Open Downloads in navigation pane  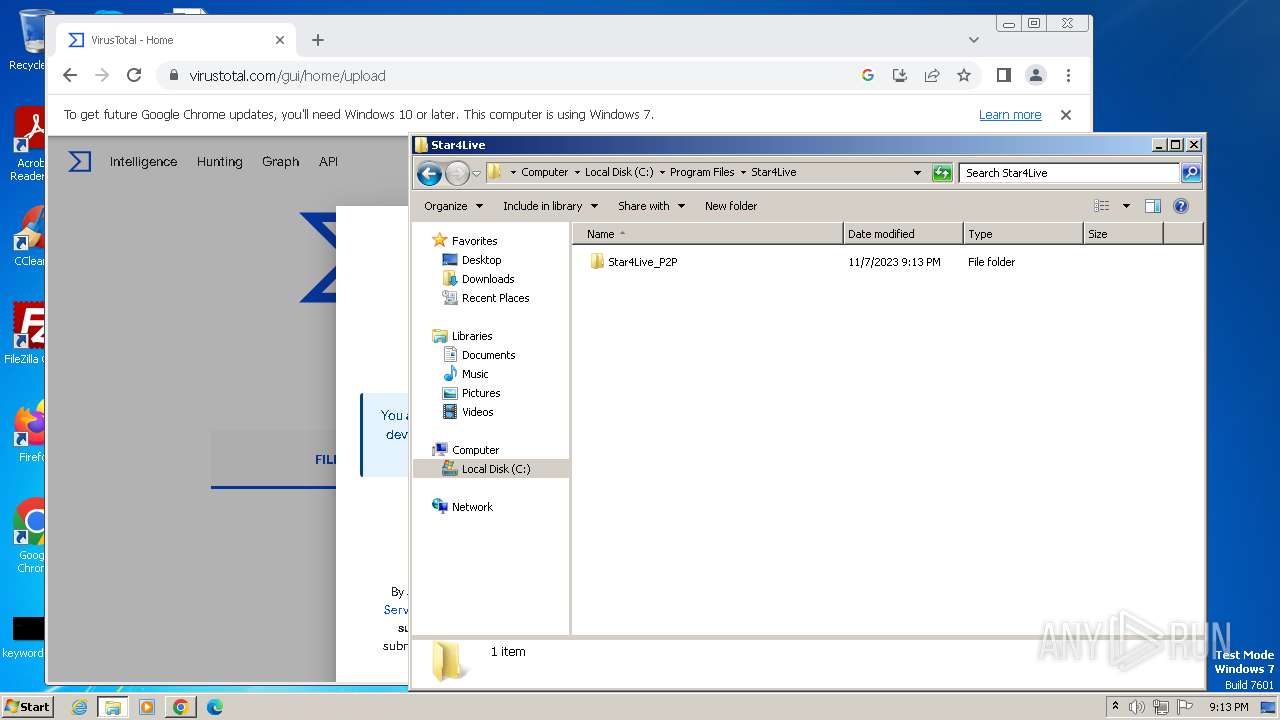(x=488, y=279)
